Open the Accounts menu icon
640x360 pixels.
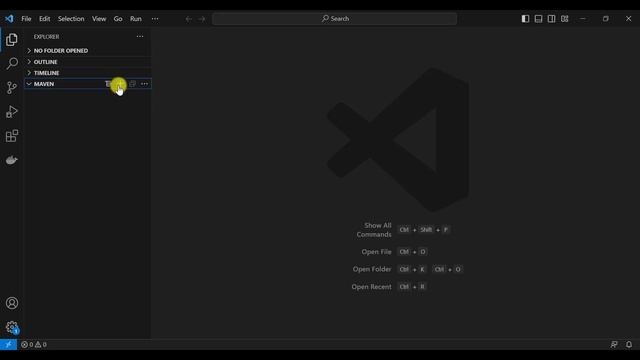12,303
